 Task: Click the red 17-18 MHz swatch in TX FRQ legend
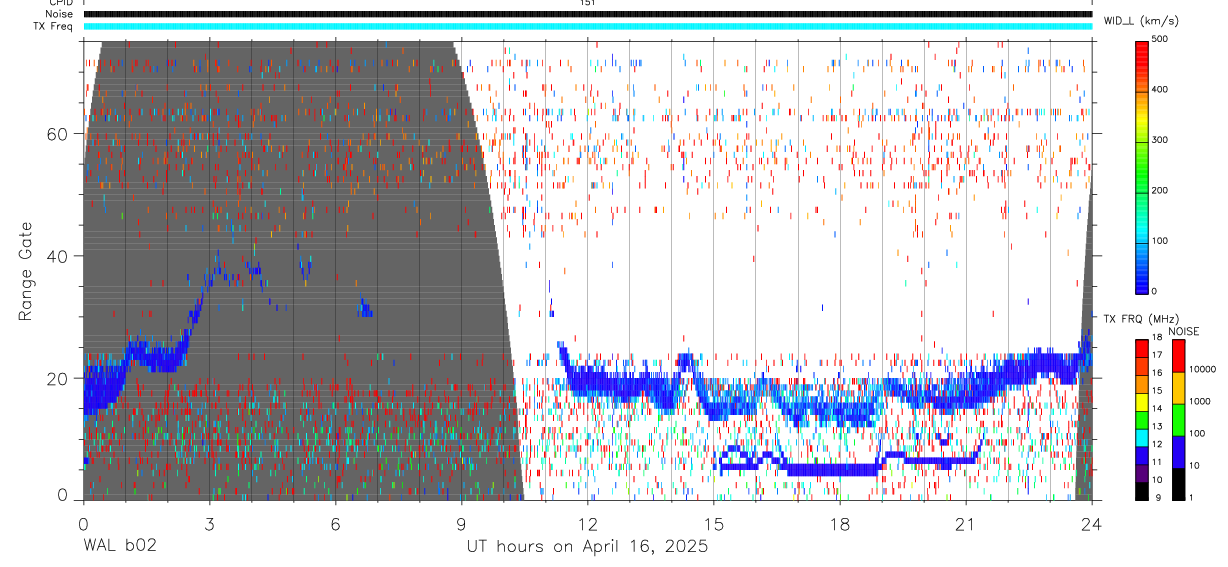(1142, 349)
